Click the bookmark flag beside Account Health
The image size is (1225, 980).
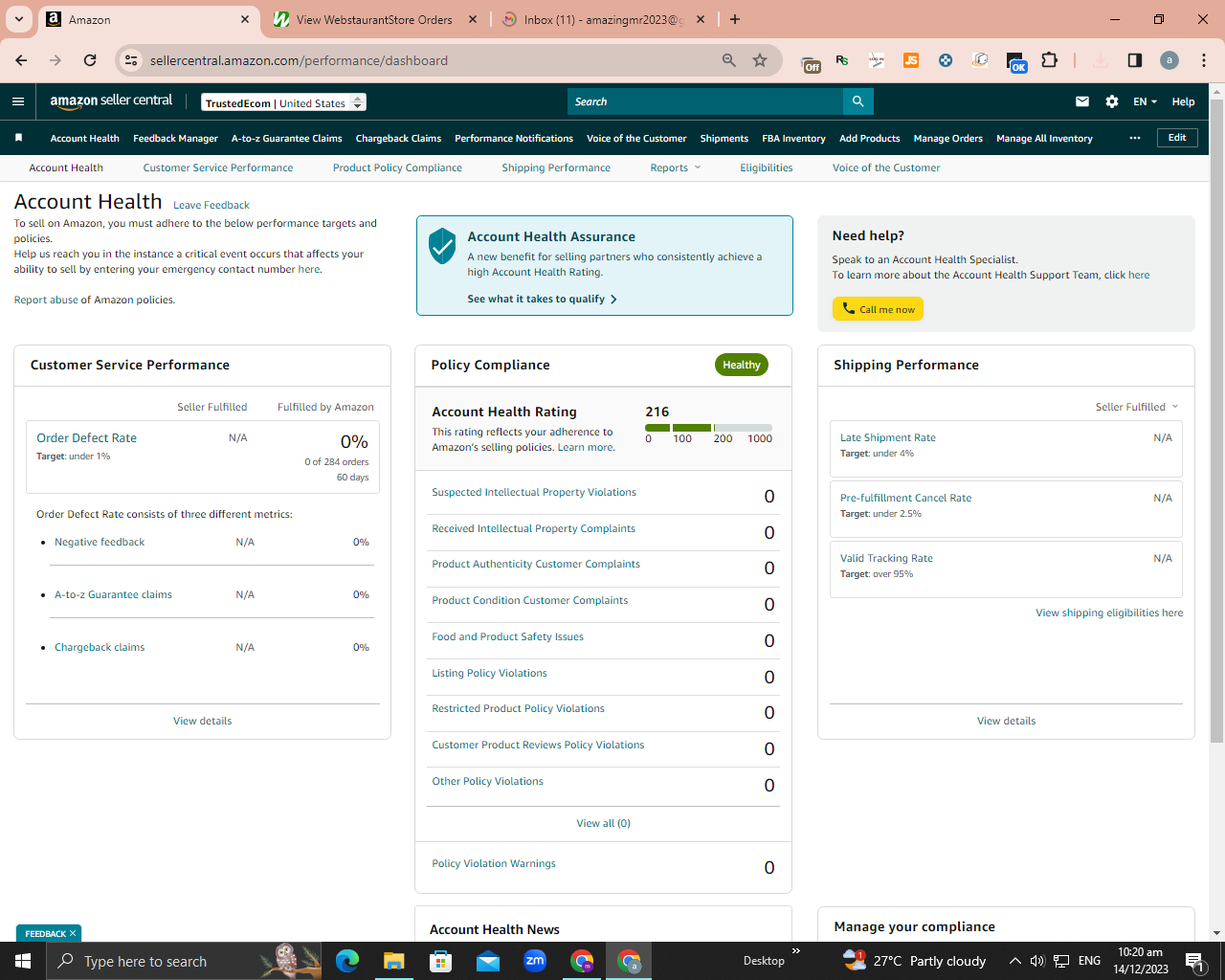18,138
